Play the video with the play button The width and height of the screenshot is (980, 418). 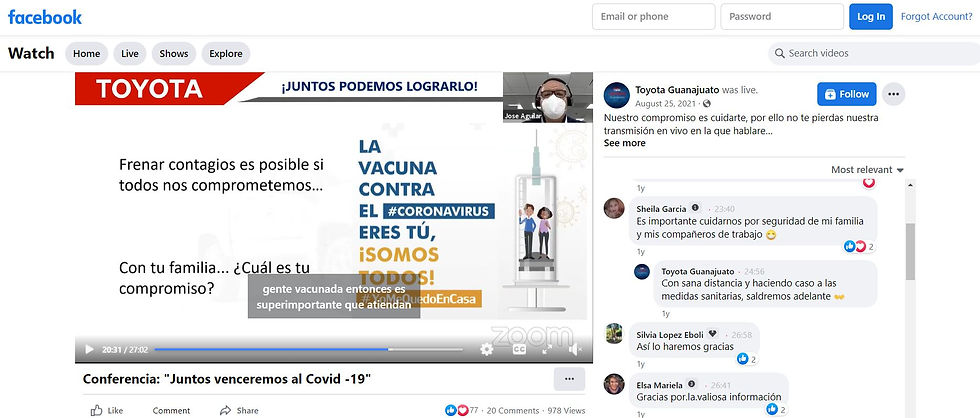(x=89, y=349)
